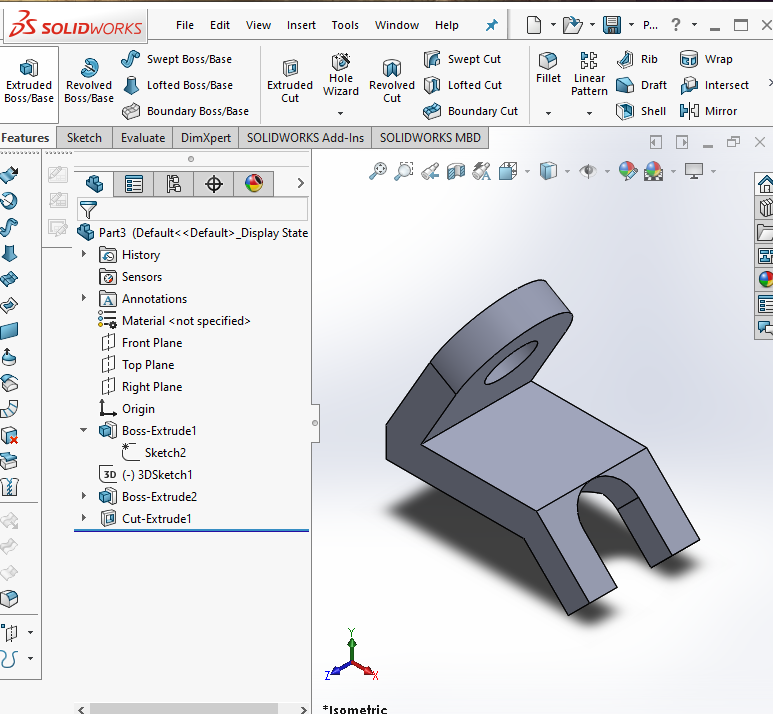The width and height of the screenshot is (773, 714).
Task: Expand the Boss-Extrude2 feature
Action: pyautogui.click(x=84, y=496)
